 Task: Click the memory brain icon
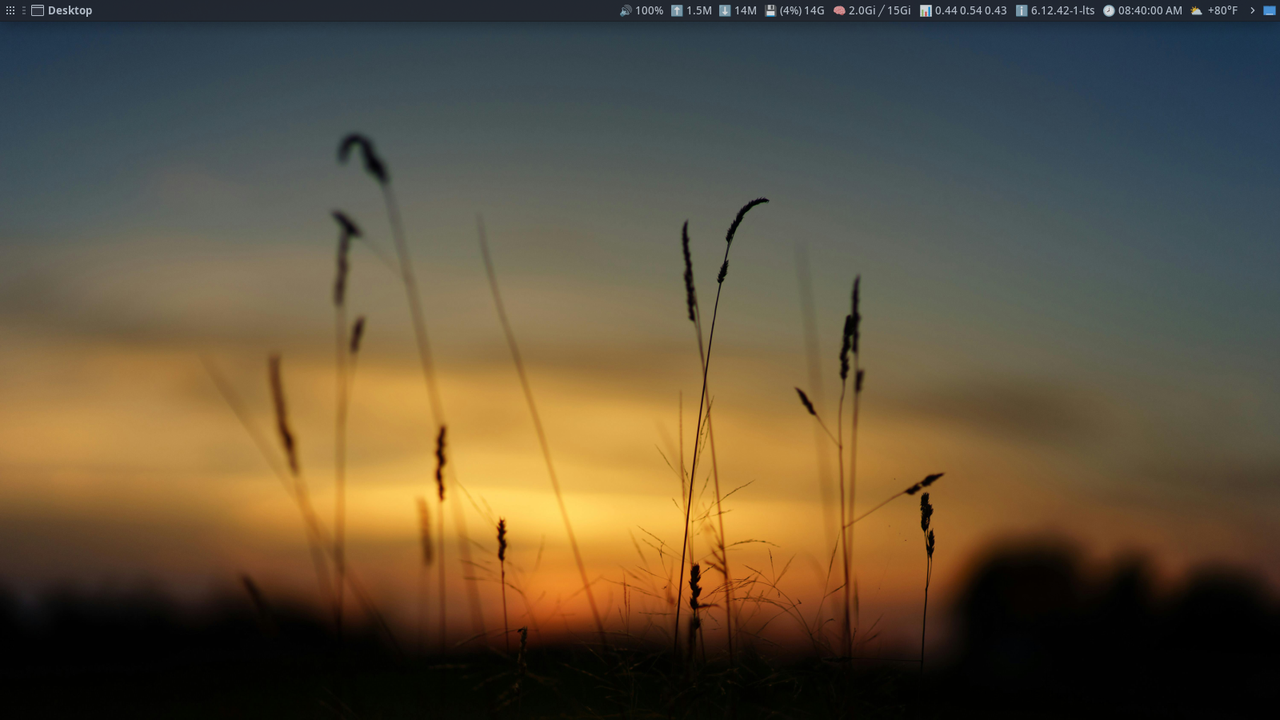tap(839, 10)
